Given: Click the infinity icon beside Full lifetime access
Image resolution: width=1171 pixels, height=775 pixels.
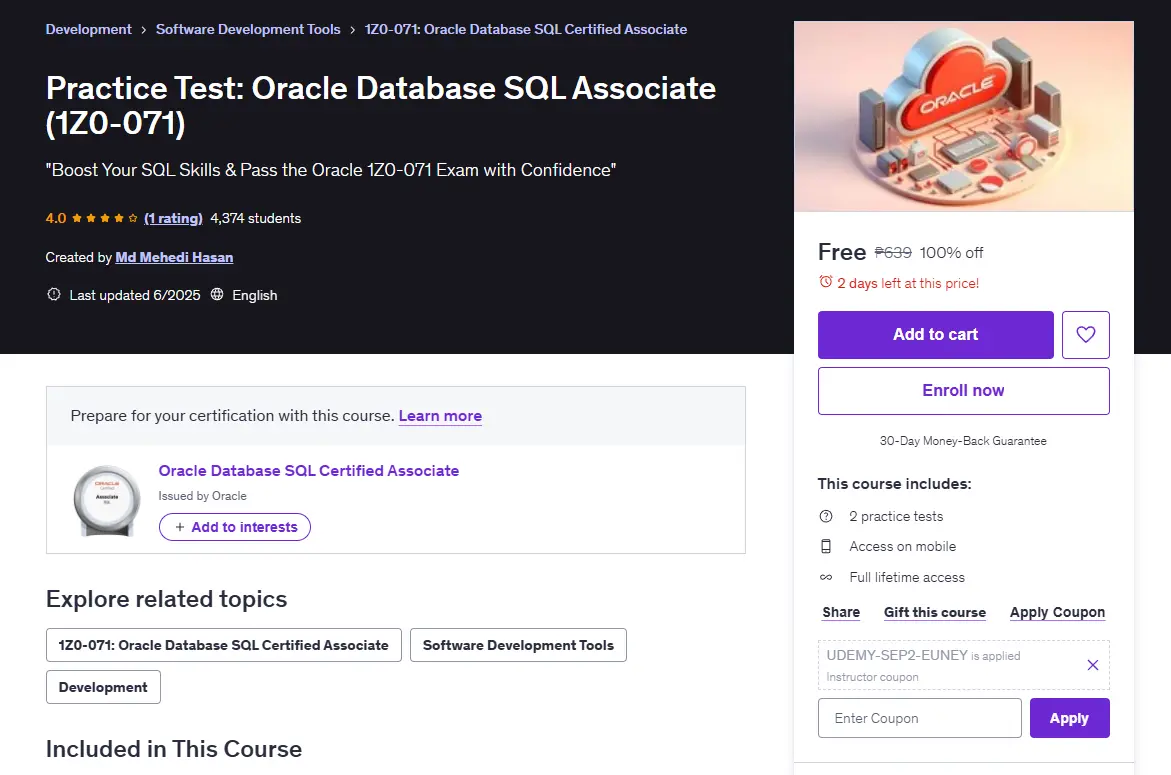Looking at the screenshot, I should [826, 577].
